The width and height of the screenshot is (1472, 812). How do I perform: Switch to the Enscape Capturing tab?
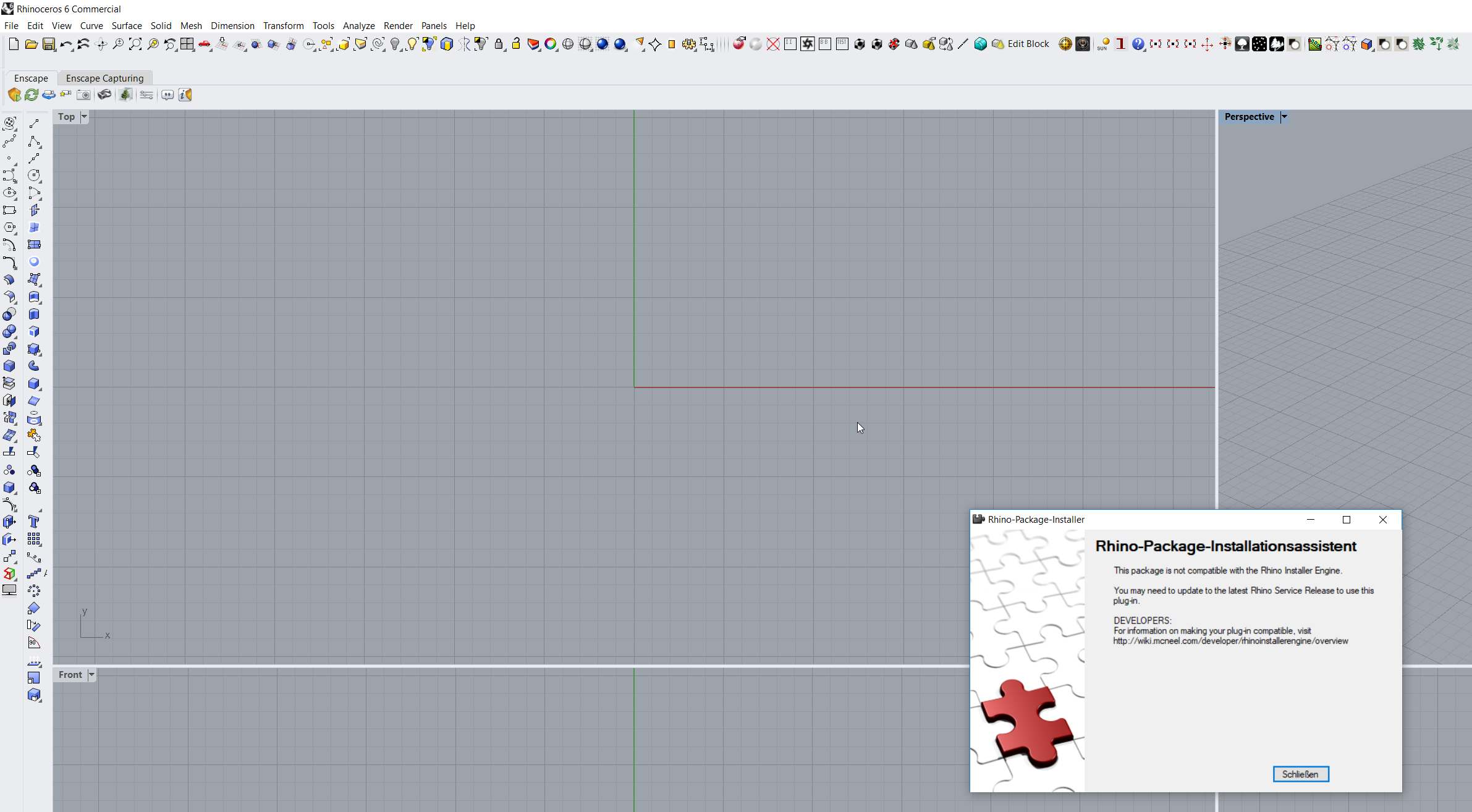coord(104,78)
